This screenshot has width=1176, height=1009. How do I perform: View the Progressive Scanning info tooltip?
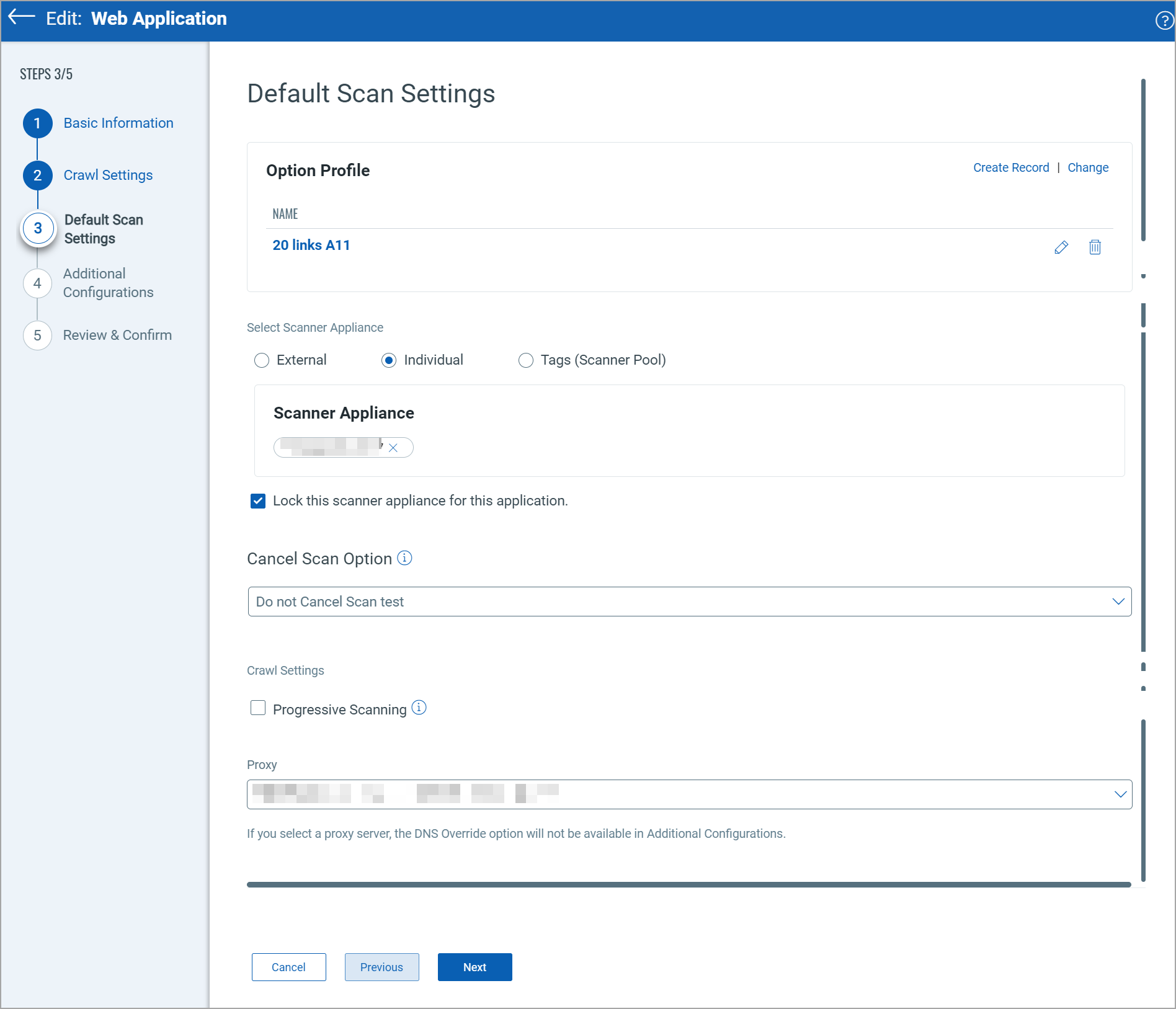[x=419, y=708]
